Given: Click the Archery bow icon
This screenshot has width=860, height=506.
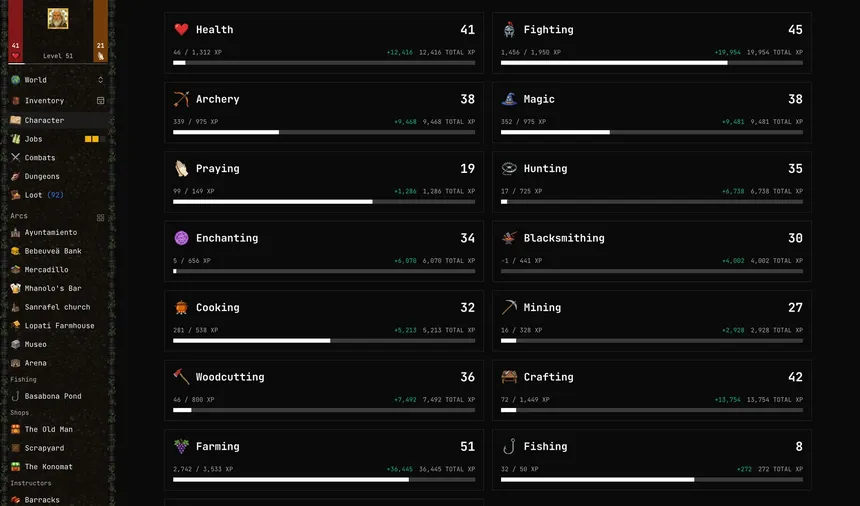Looking at the screenshot, I should tap(181, 99).
